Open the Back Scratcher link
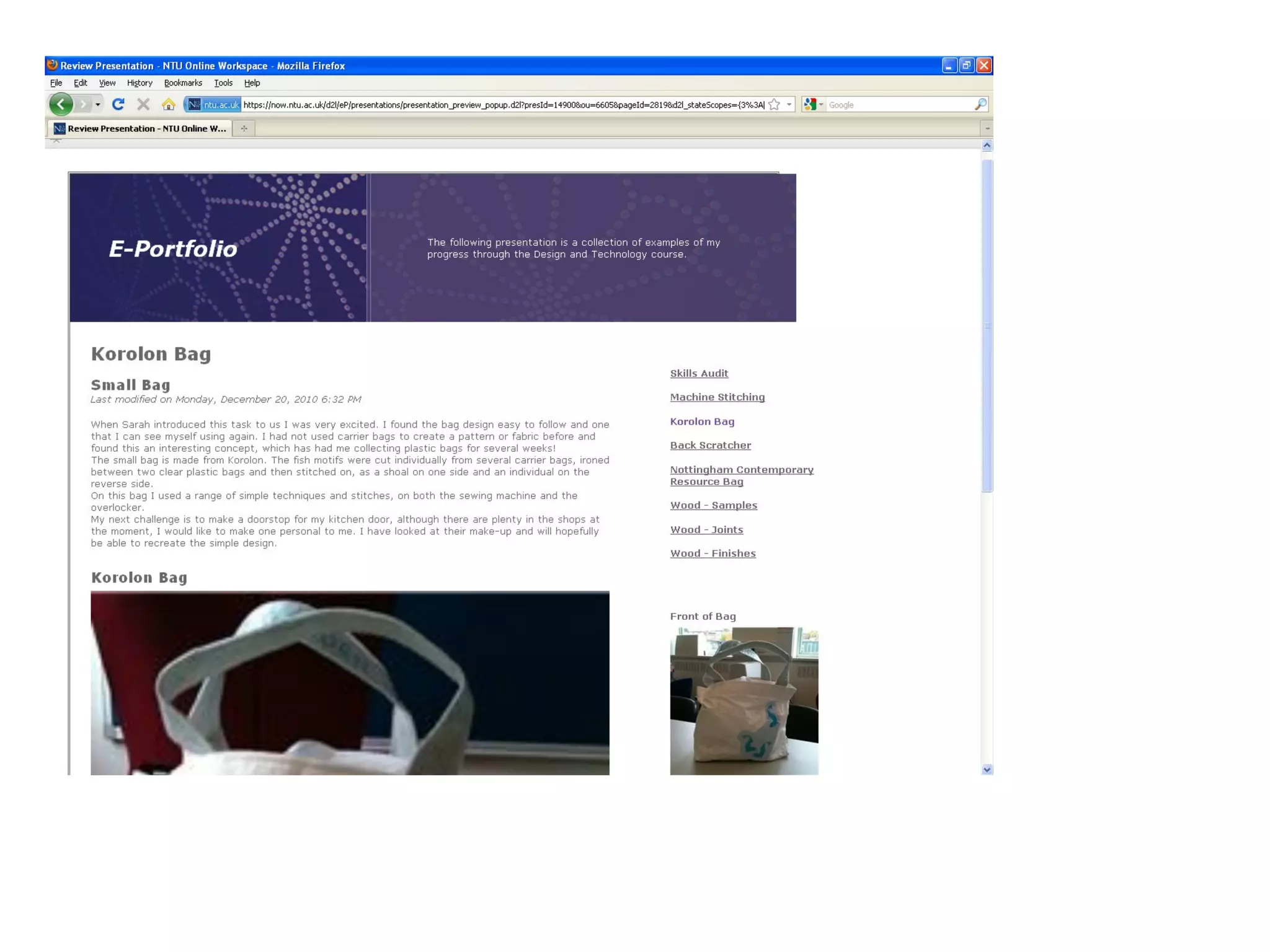Screen dimensions: 1270x952 [710, 445]
